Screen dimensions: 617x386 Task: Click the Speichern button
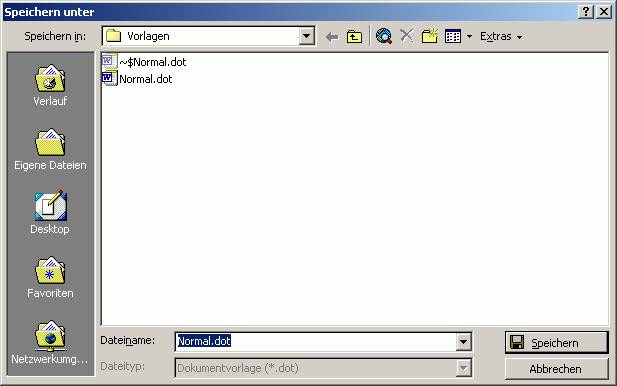click(x=556, y=343)
